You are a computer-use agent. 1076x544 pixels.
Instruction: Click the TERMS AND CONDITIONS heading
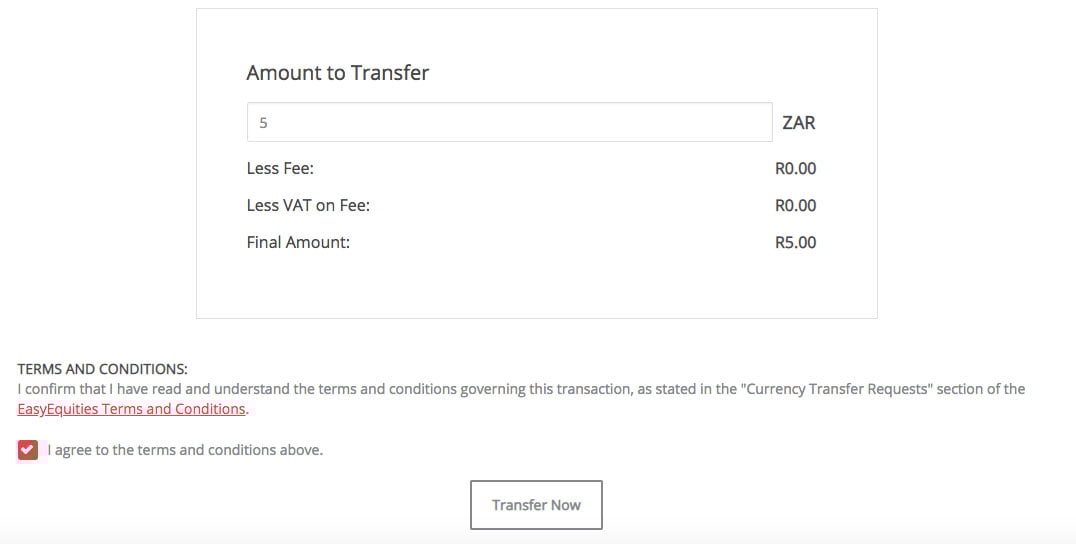pyautogui.click(x=102, y=369)
